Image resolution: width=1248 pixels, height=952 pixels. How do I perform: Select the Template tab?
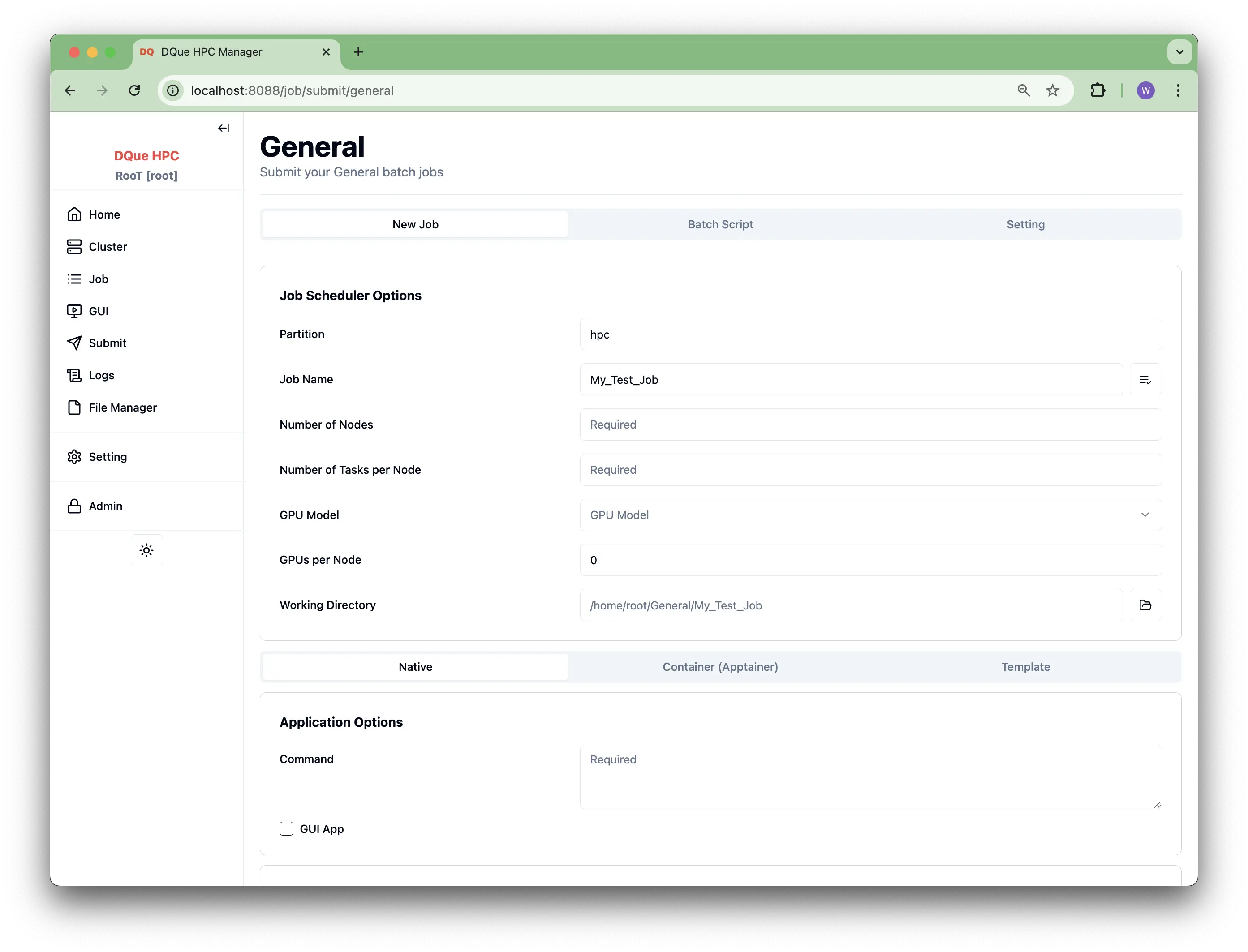click(x=1026, y=666)
